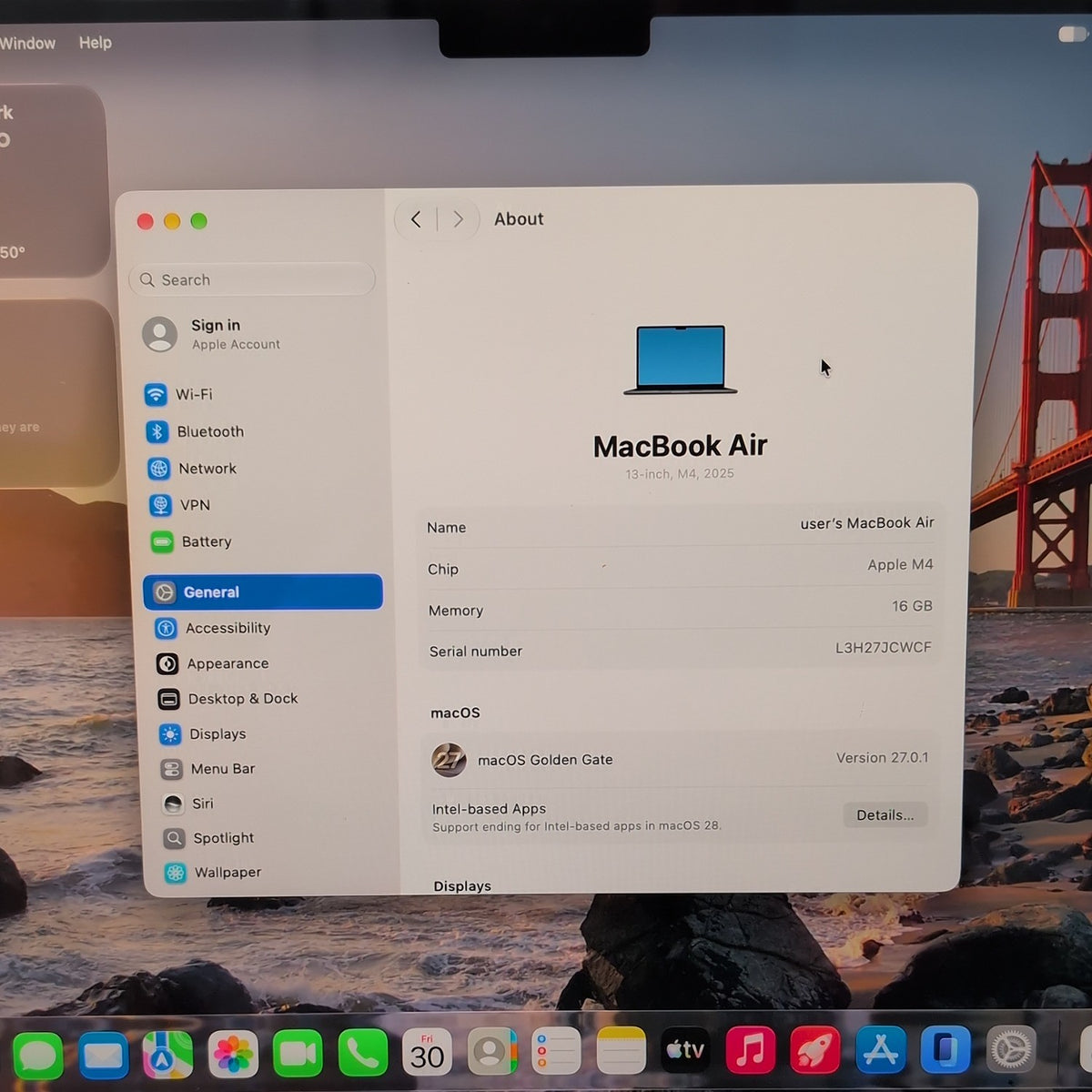
Task: Click the System Settings gear in Dock
Action: [1011, 1049]
